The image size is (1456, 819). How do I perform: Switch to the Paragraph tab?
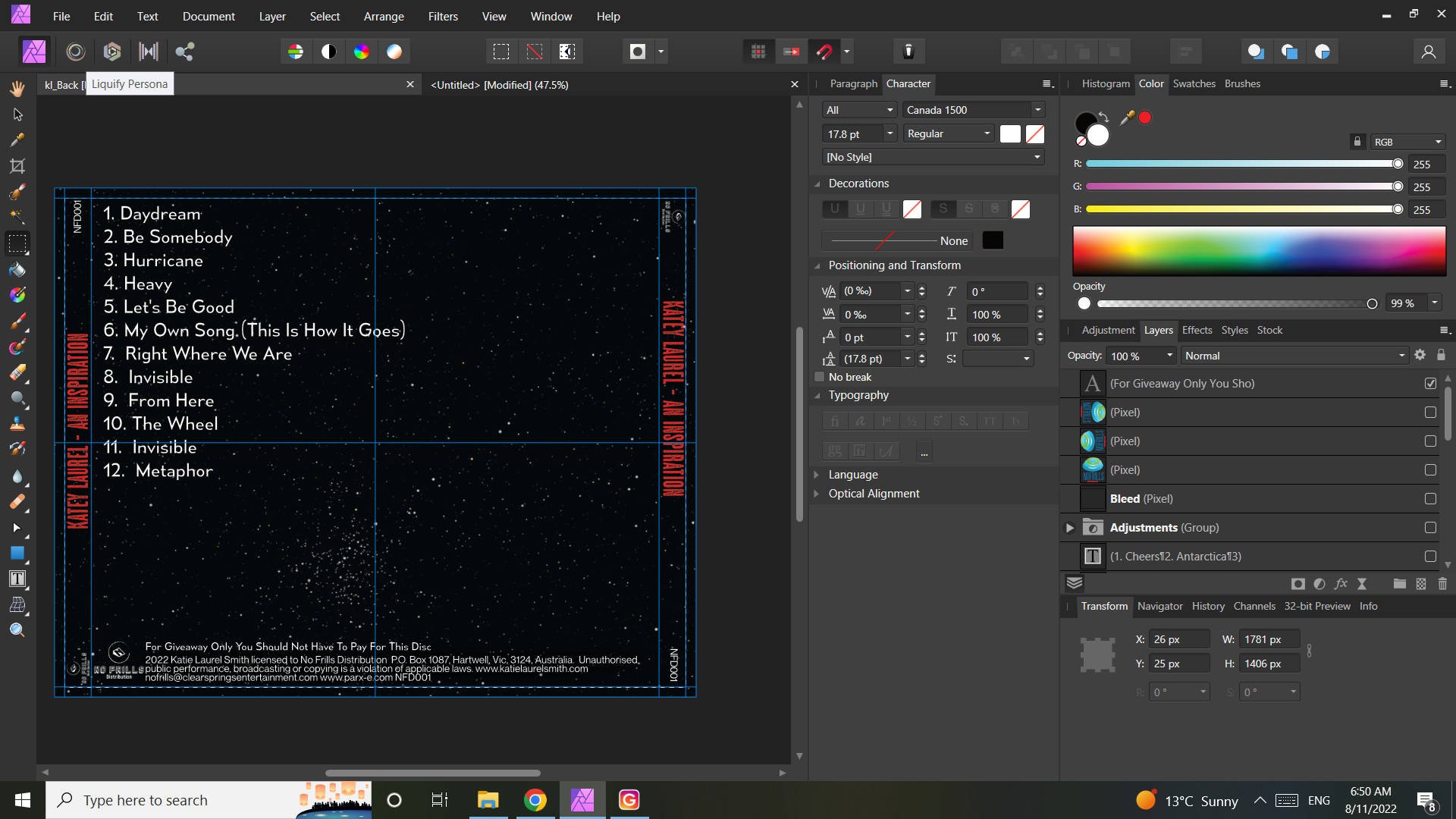pos(853,83)
